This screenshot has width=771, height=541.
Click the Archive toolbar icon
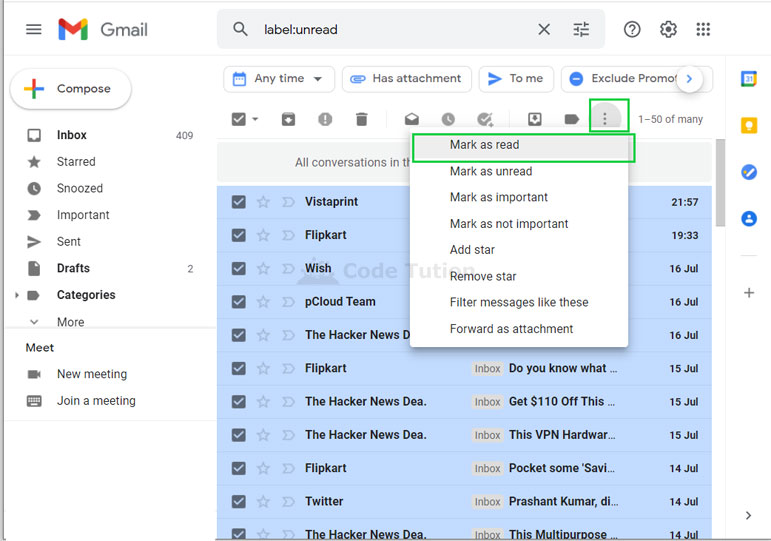tap(289, 119)
